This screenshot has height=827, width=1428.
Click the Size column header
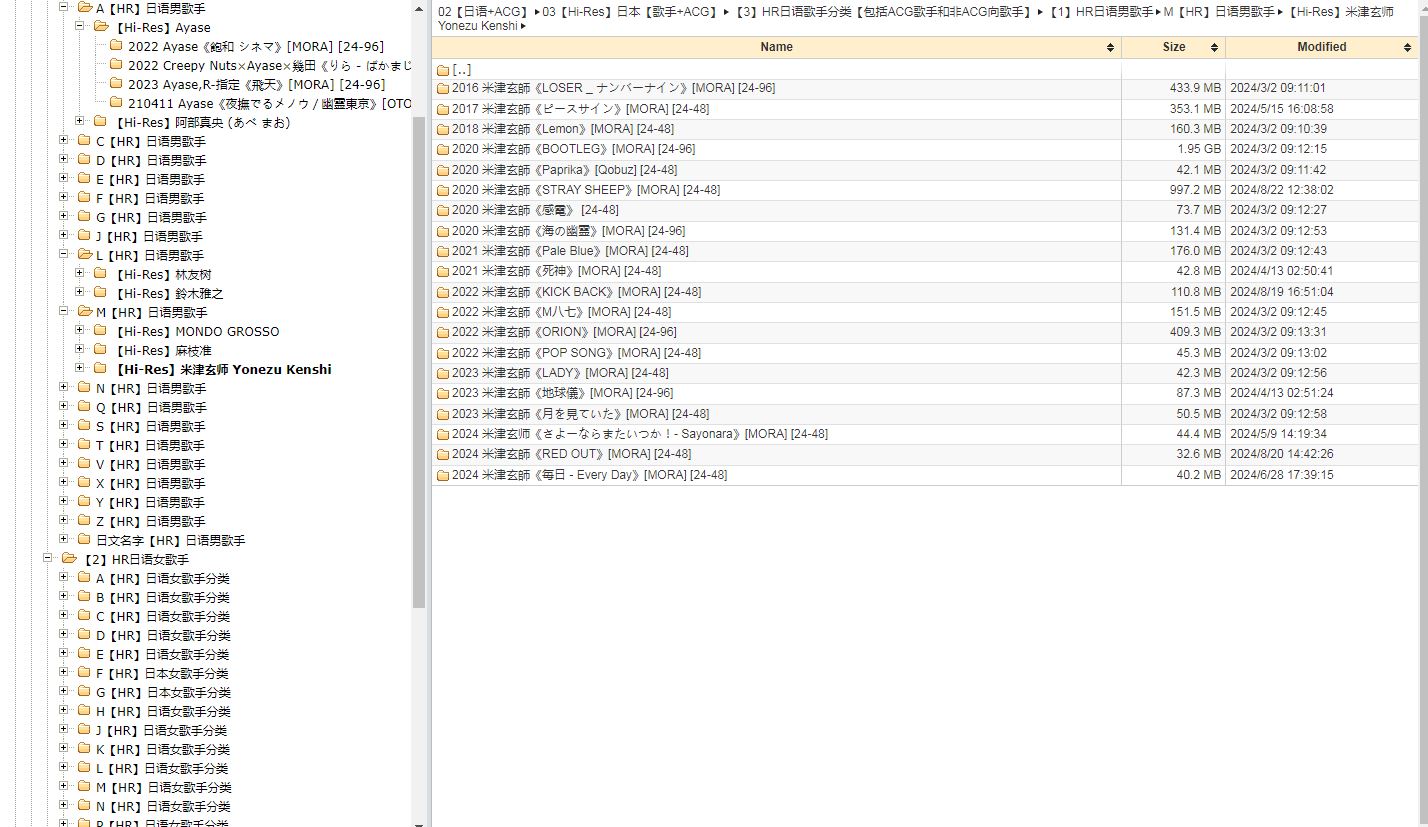pos(1173,47)
